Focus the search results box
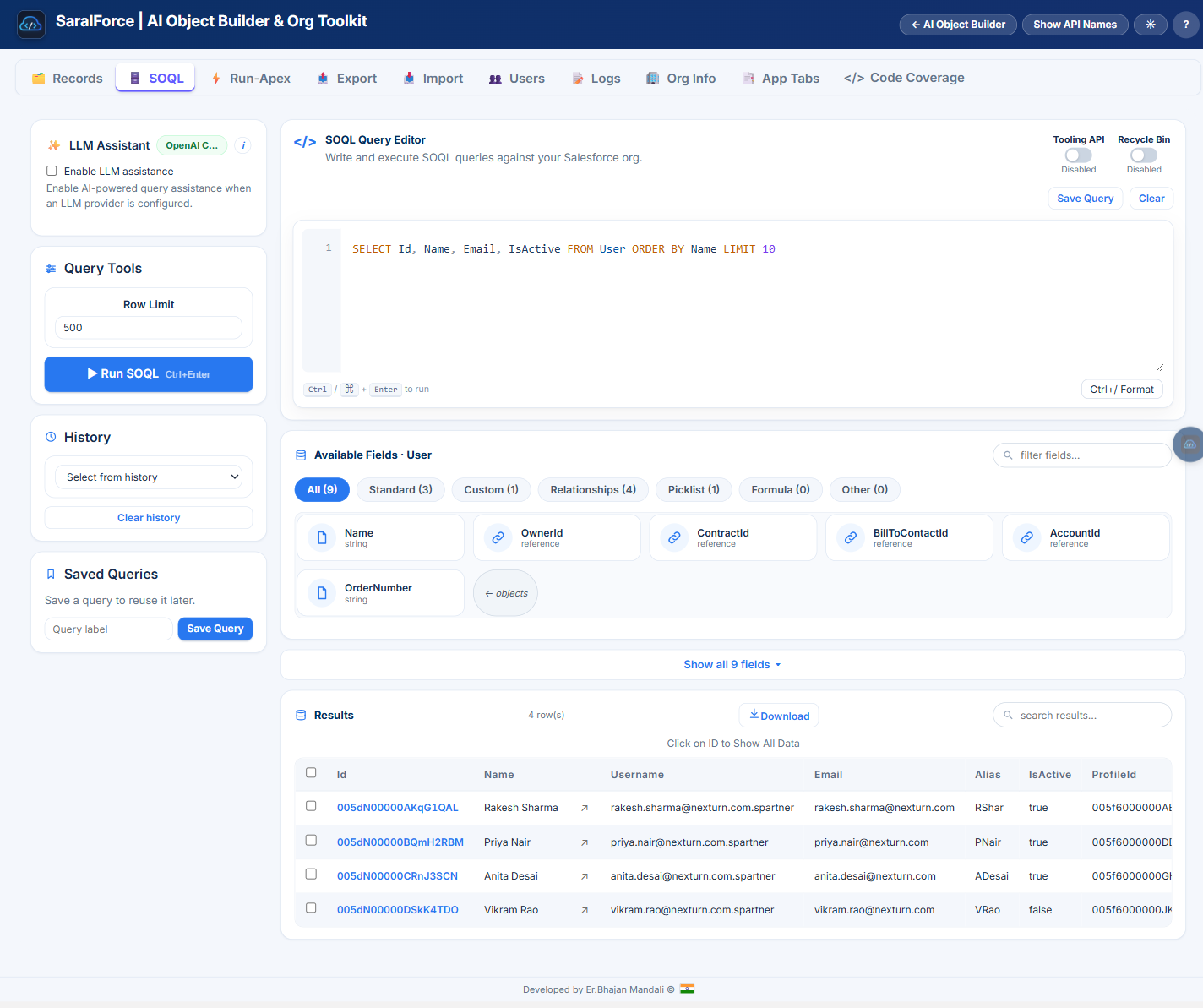Image resolution: width=1203 pixels, height=1008 pixels. pyautogui.click(x=1082, y=716)
